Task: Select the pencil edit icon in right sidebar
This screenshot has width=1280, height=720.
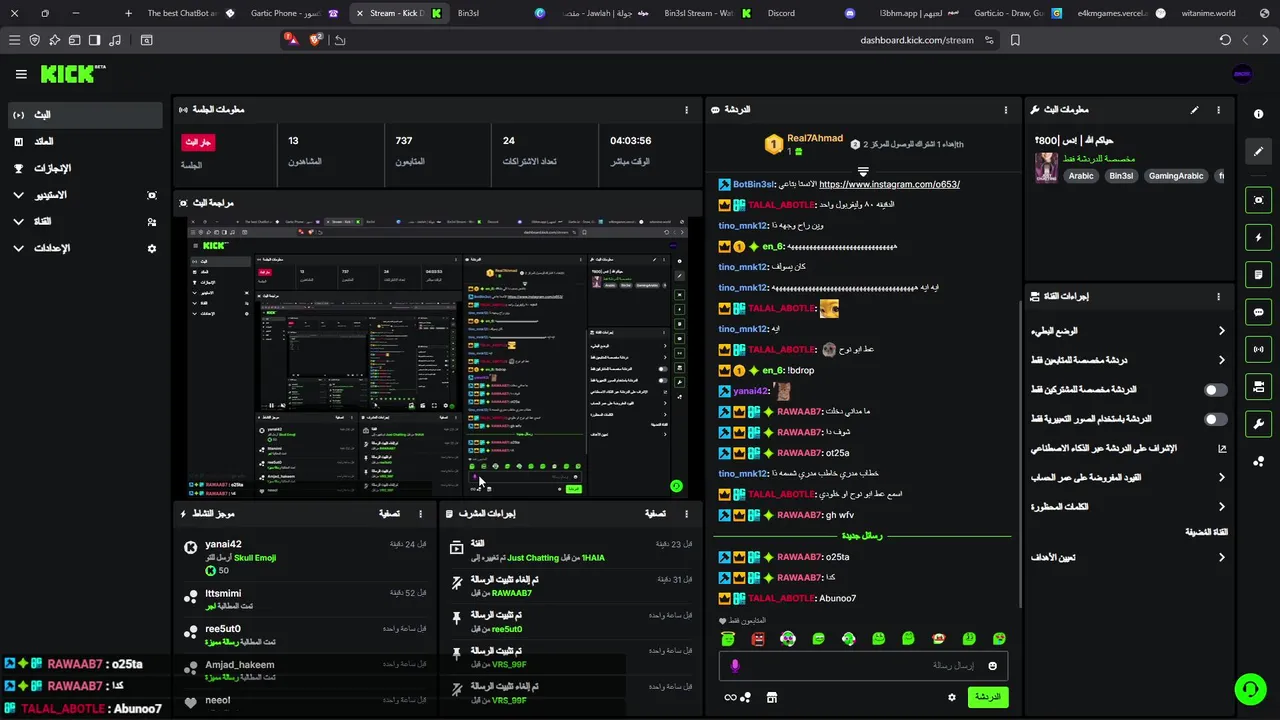Action: [1258, 152]
